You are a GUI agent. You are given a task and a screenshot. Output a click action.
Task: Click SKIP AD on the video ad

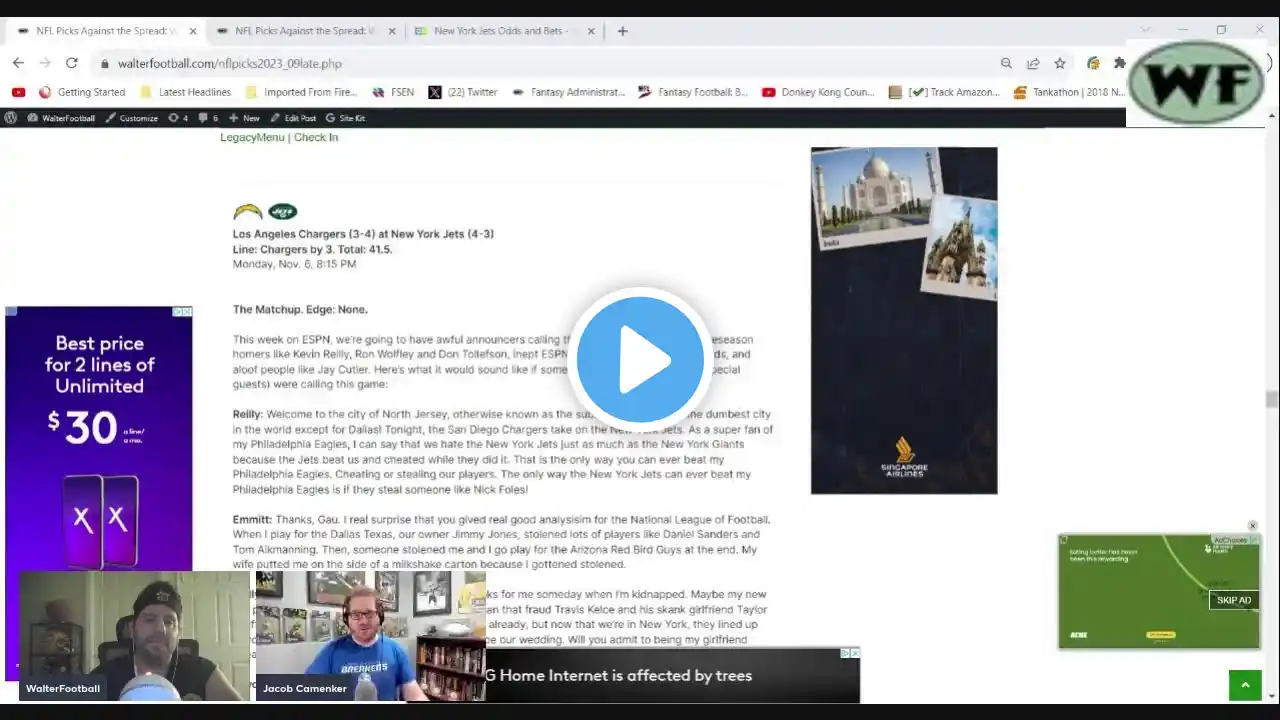pyautogui.click(x=1233, y=600)
